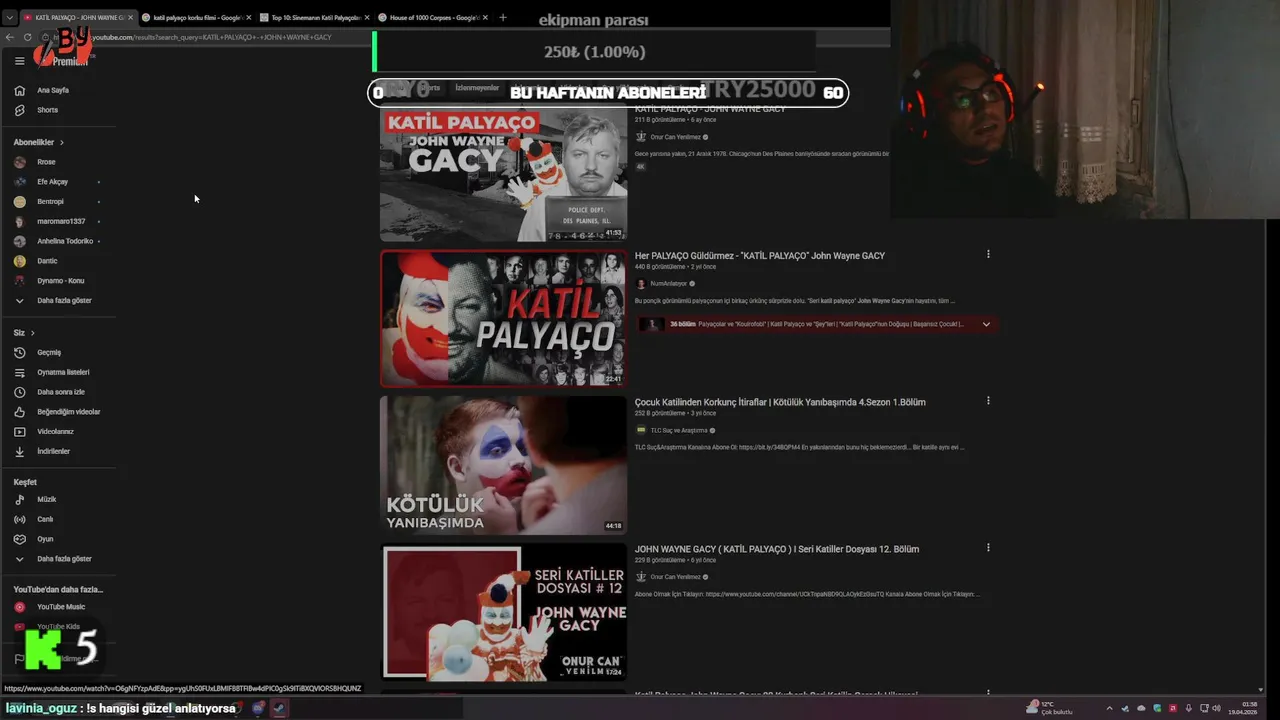Open more options for Çocuk Katilinden Korkunç İtiraflar

point(988,401)
